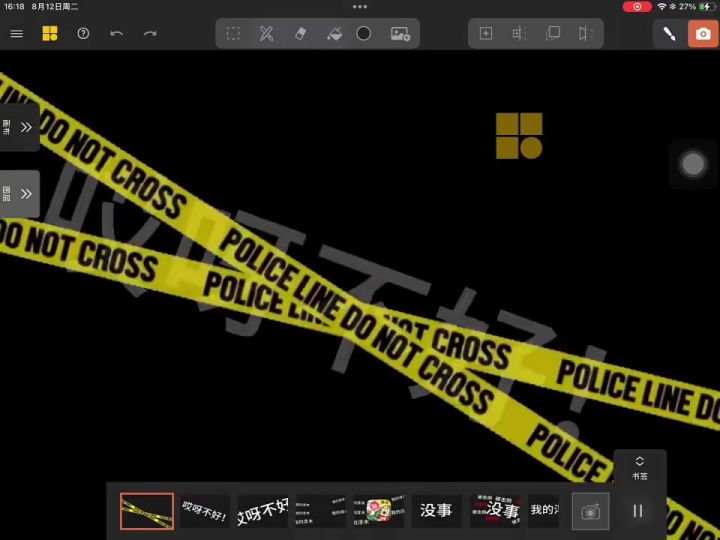This screenshot has height=540, width=720.
Task: Tap the Wi-Fi status icon
Action: click(x=662, y=6)
